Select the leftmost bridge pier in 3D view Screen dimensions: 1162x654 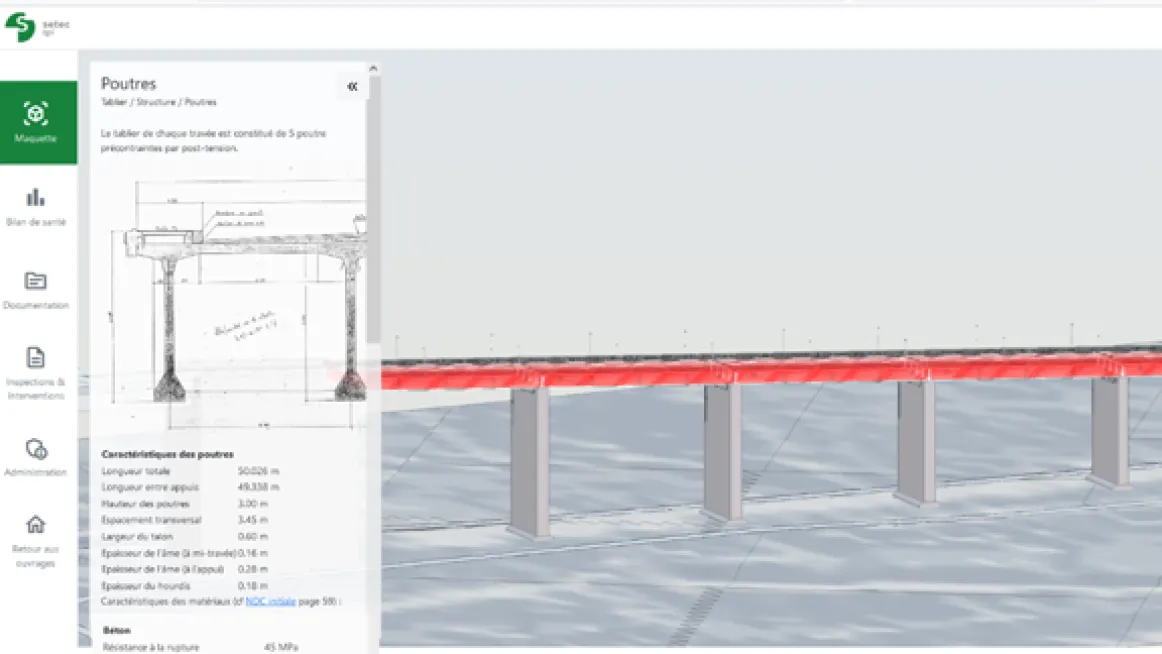pos(529,460)
